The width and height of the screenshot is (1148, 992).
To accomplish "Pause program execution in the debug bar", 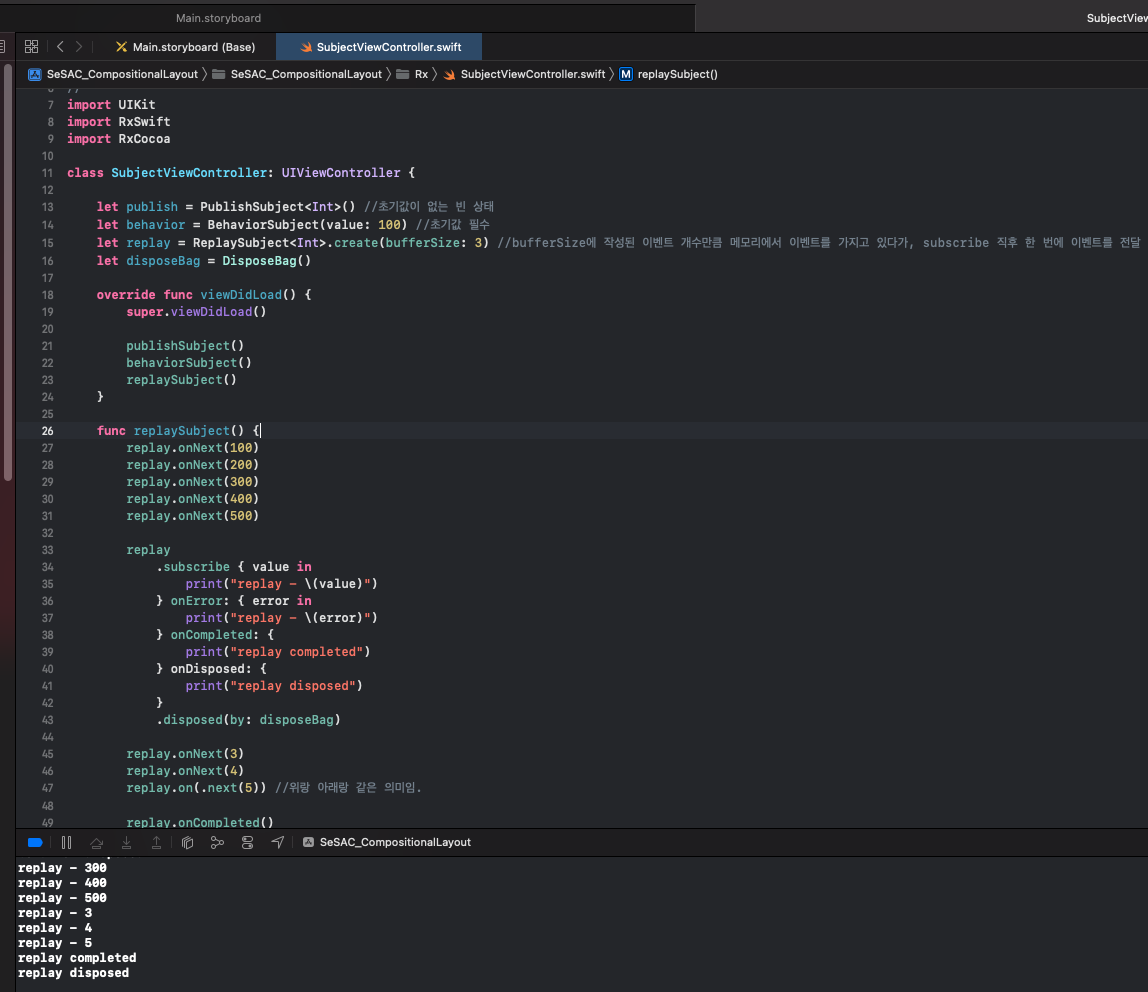I will pos(67,843).
